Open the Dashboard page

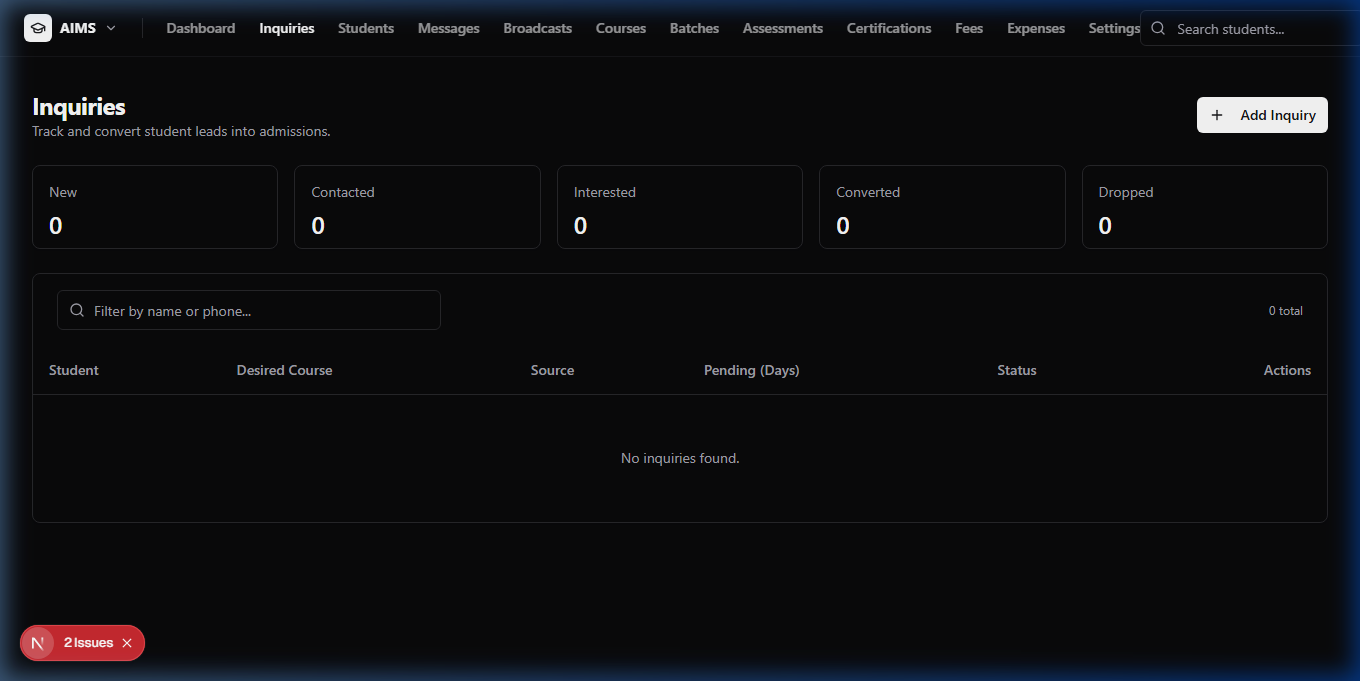(x=201, y=28)
